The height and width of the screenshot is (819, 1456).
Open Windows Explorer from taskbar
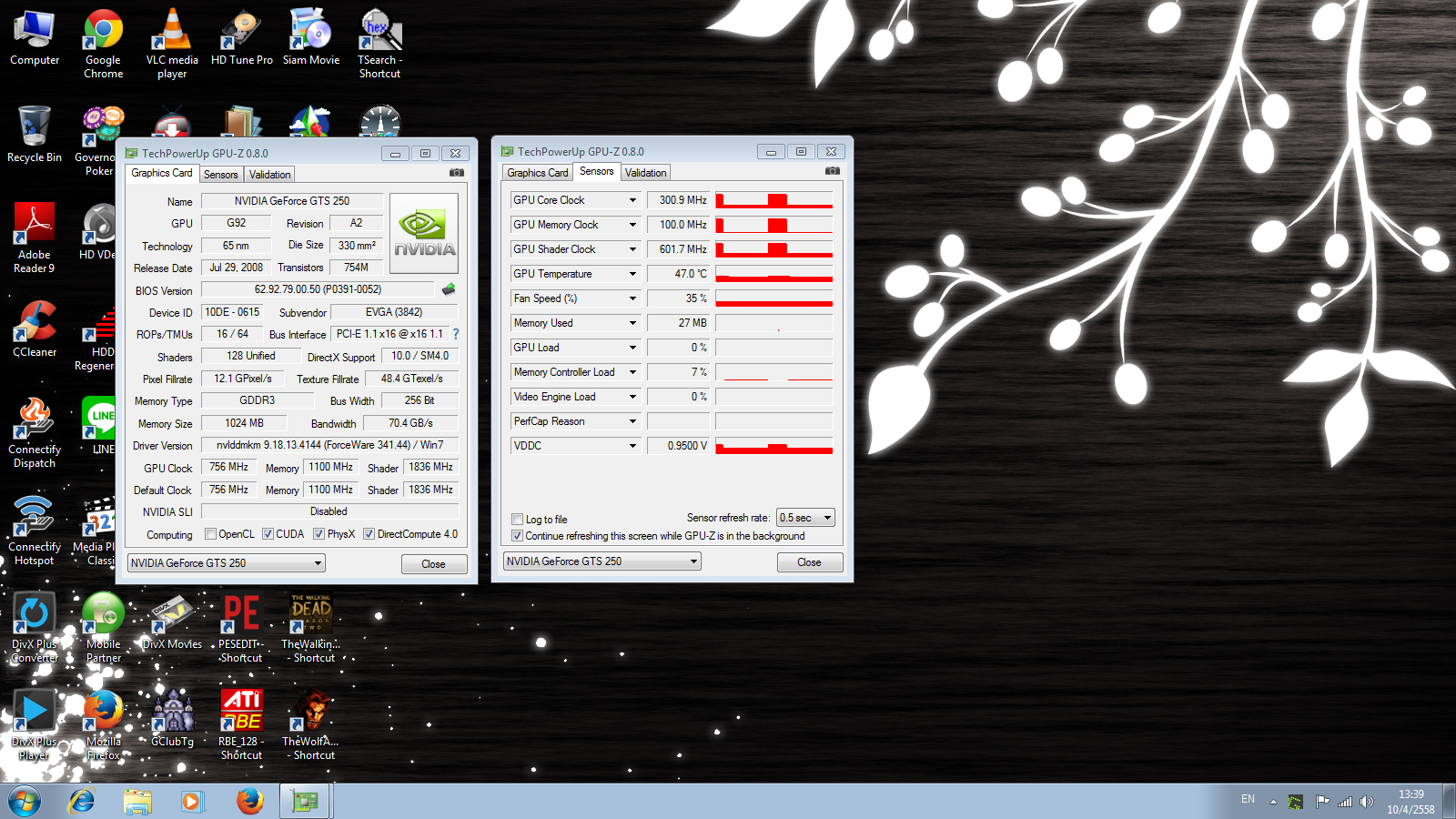point(137,802)
